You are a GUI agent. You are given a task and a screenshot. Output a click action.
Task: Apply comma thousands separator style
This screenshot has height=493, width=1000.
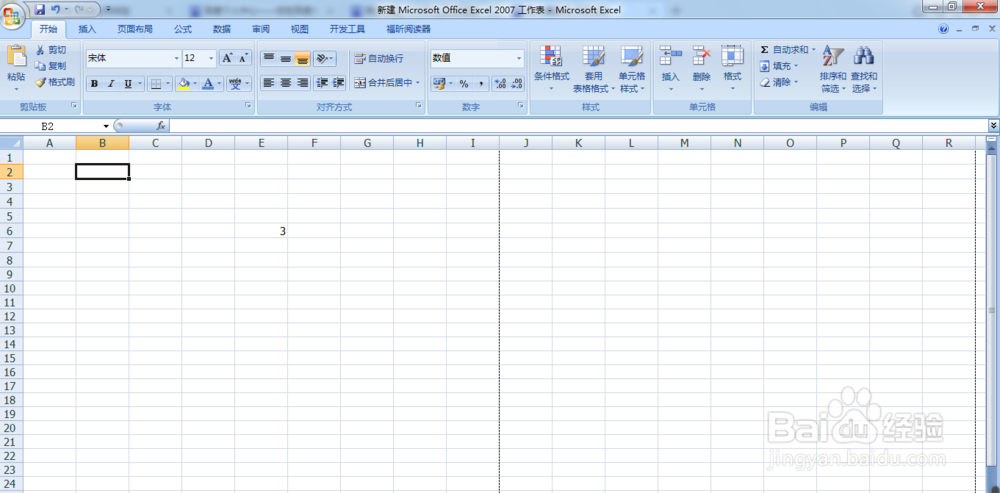pos(481,84)
